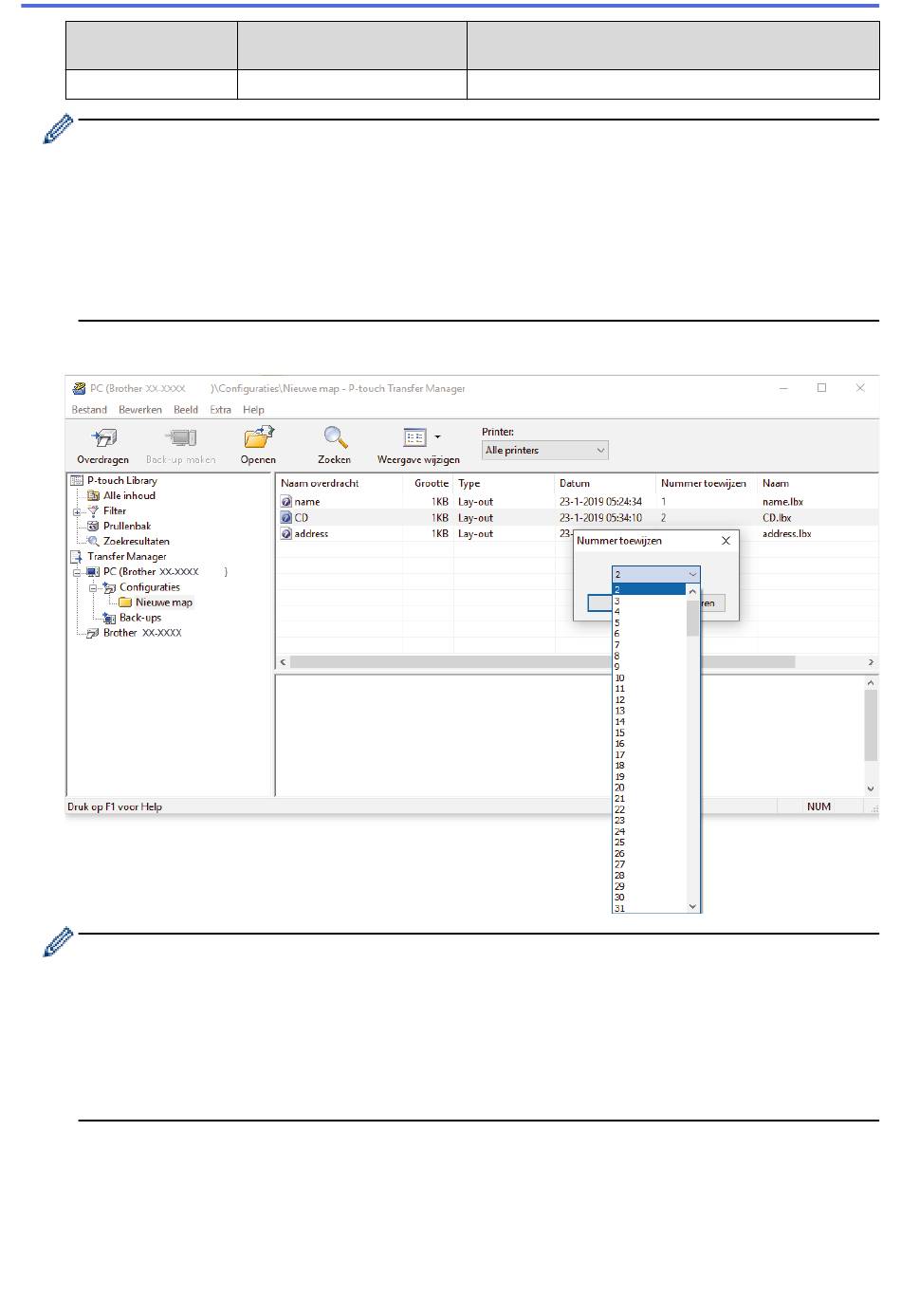This screenshot has height=1316, width=901.
Task: Select the Transfer Manager tree icon
Action: (78, 557)
